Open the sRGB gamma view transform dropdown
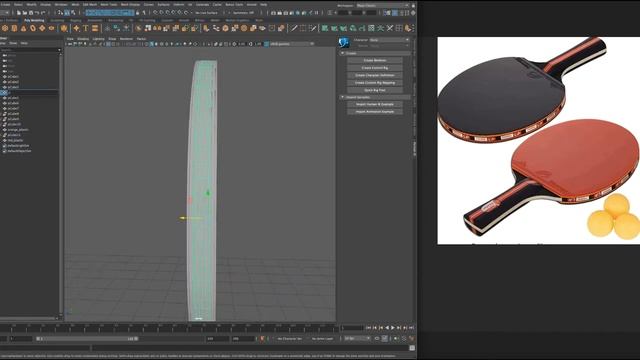Viewport: 640px width, 360px height. 292,44
